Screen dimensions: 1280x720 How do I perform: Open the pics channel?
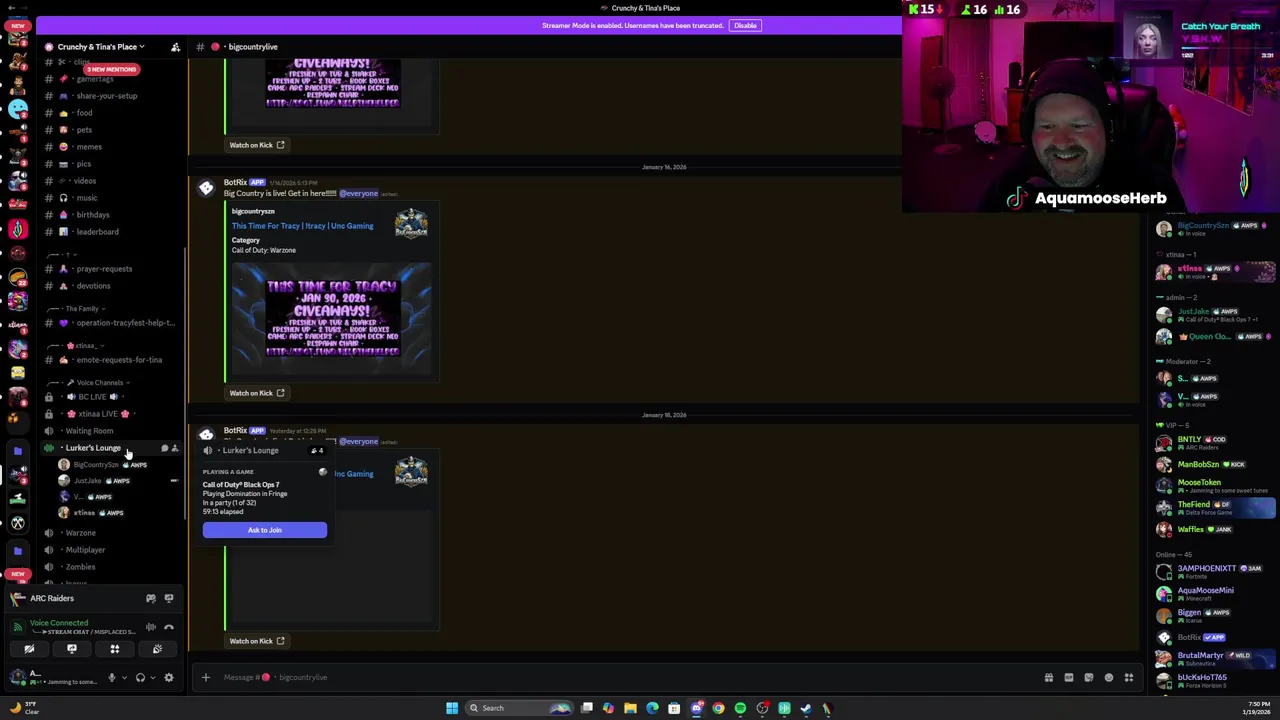(110, 164)
